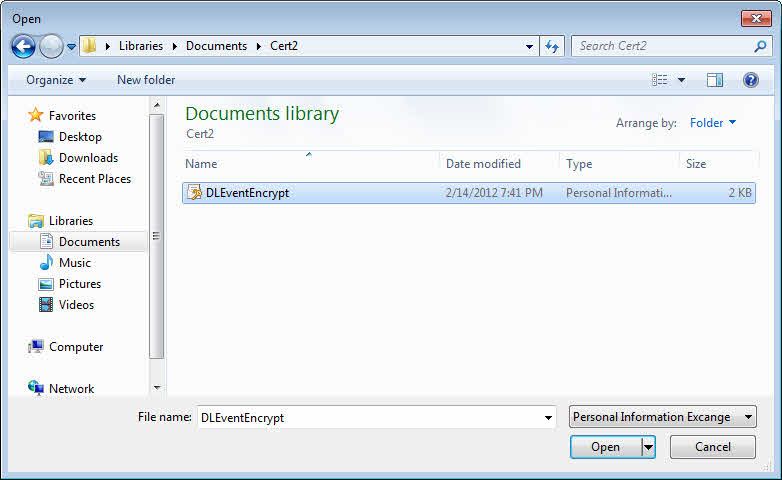Click the navigation pane scrollbar thumb

click(157, 236)
